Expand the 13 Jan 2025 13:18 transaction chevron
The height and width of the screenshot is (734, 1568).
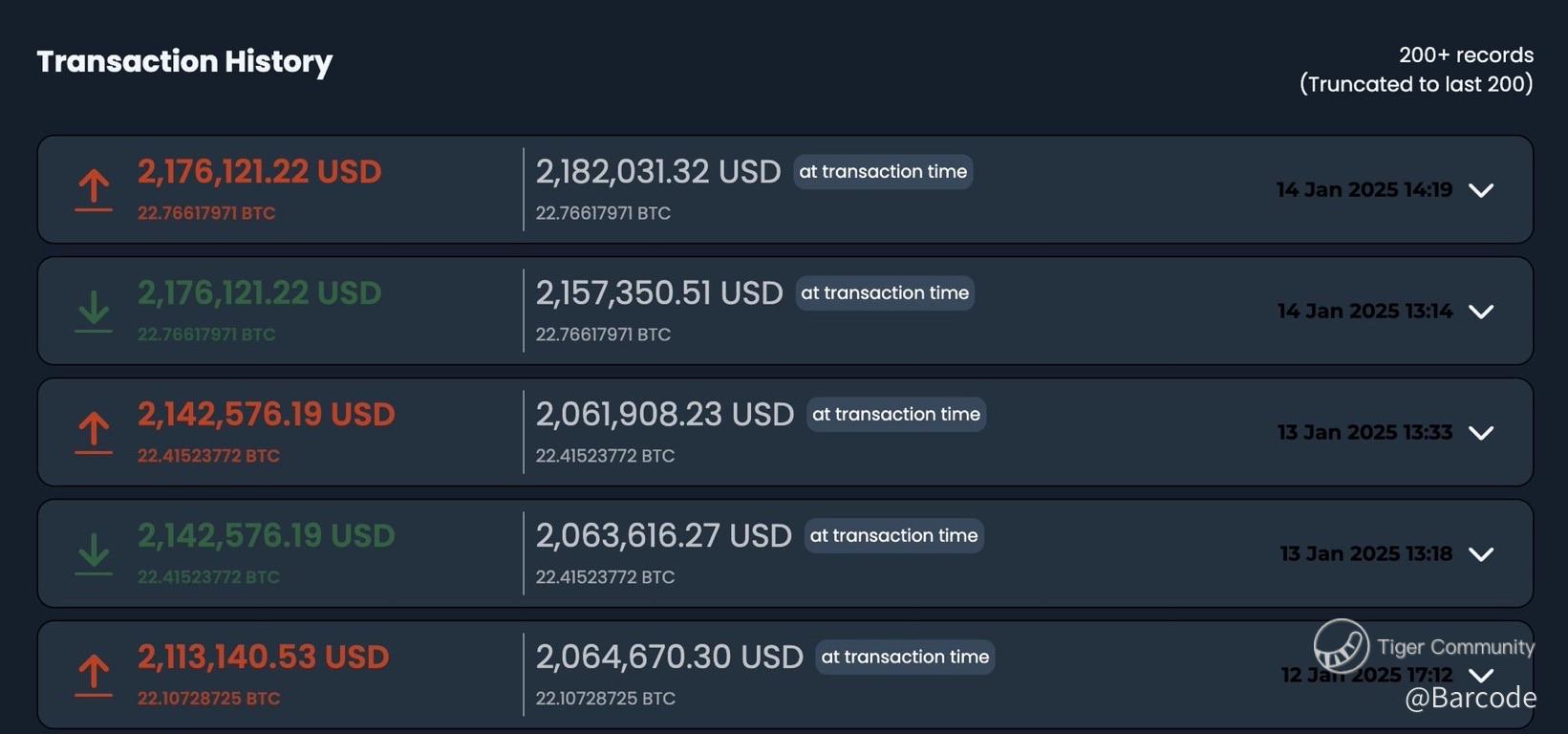(1481, 554)
